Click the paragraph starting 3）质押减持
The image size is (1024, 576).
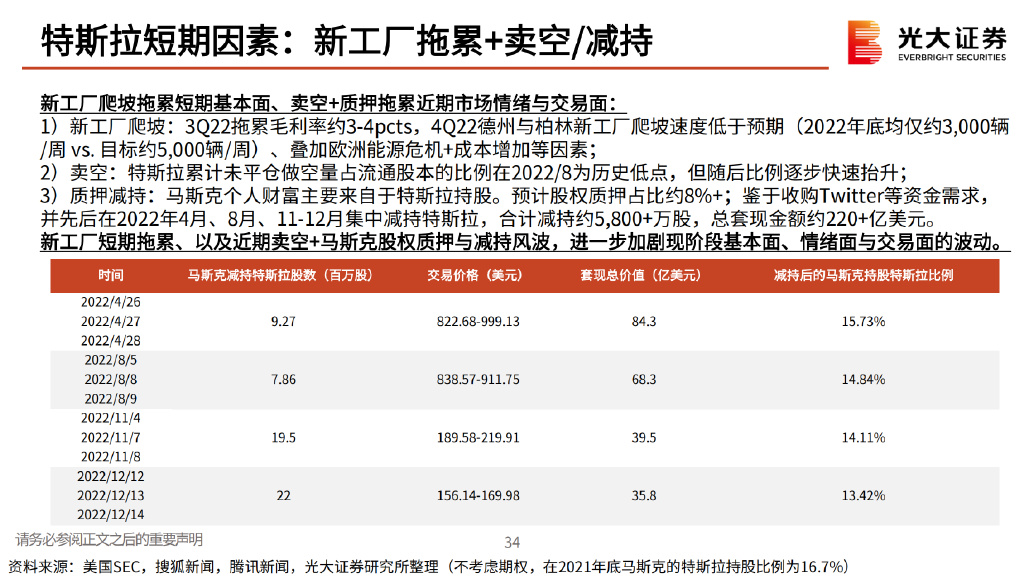pyautogui.click(x=516, y=207)
